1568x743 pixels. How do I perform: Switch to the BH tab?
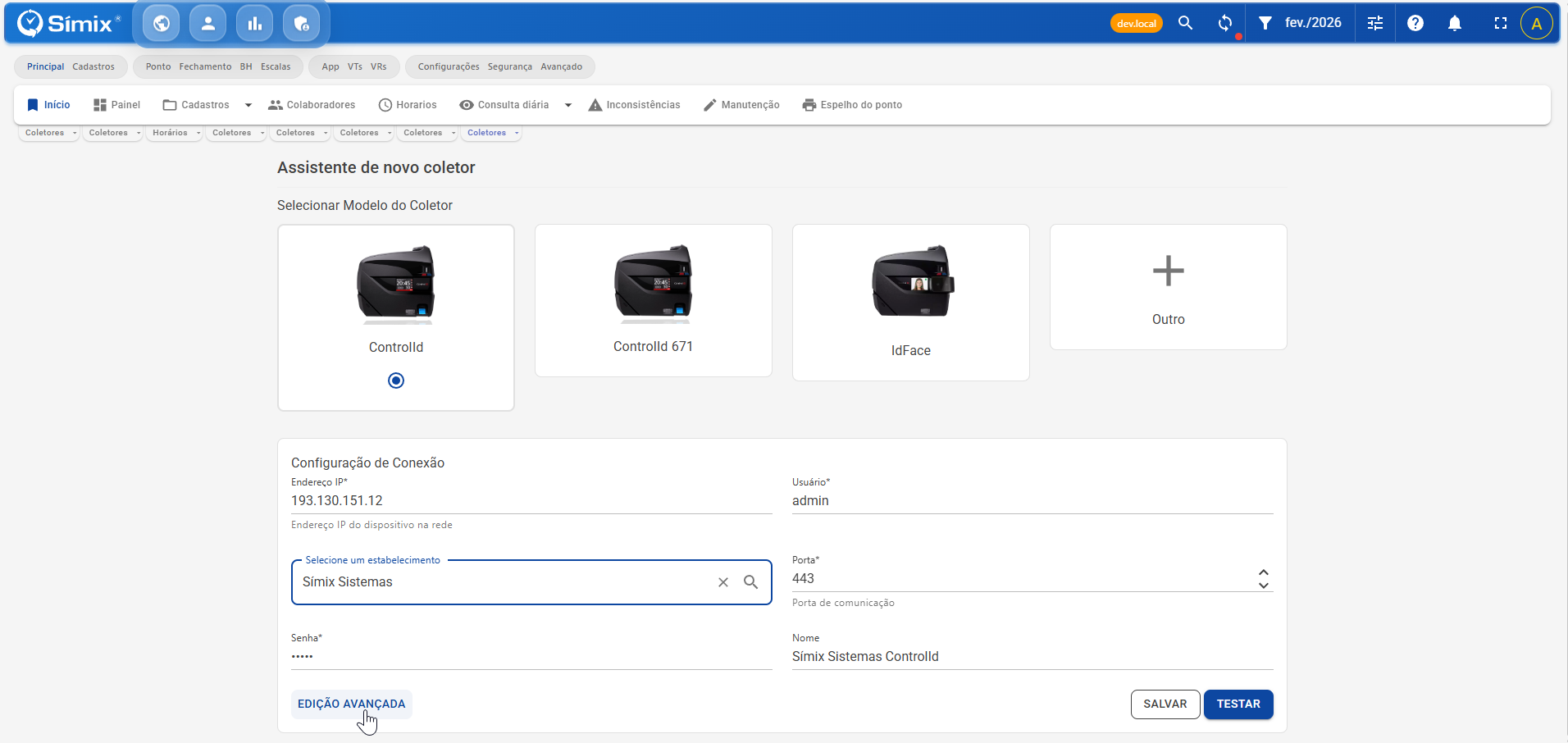pos(246,66)
